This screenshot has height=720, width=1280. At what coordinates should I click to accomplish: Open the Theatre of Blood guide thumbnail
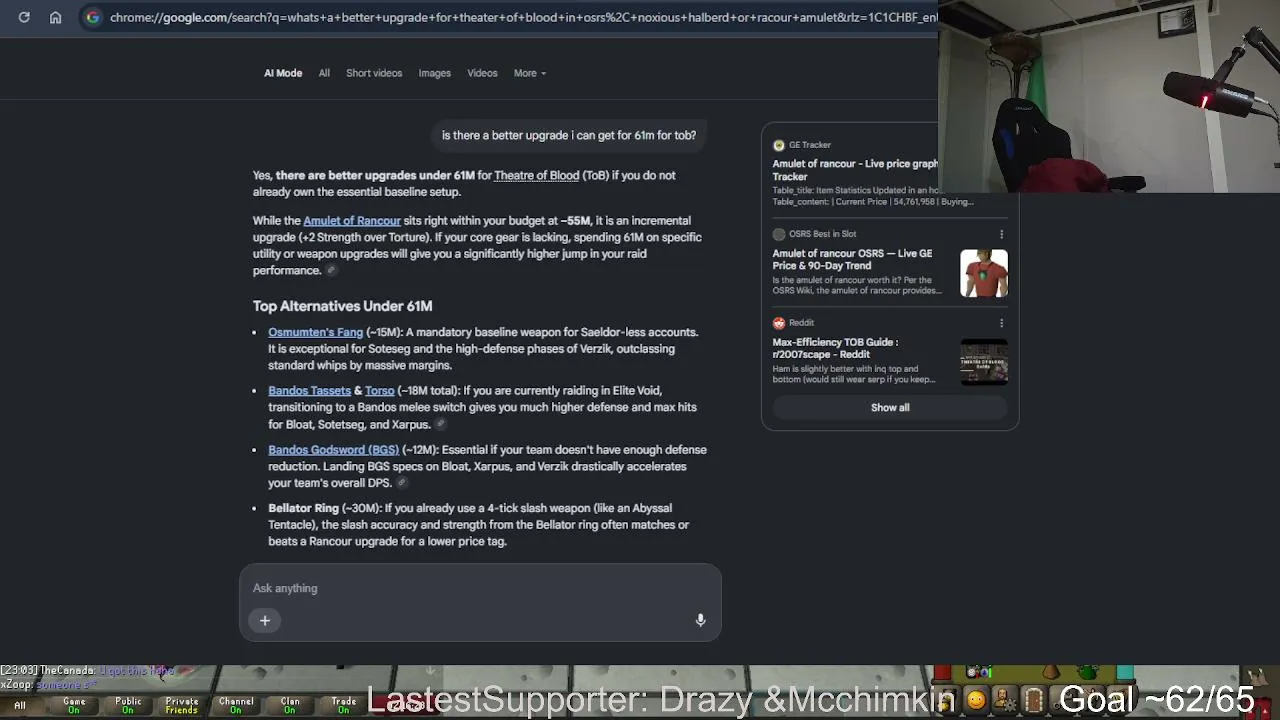(x=984, y=362)
